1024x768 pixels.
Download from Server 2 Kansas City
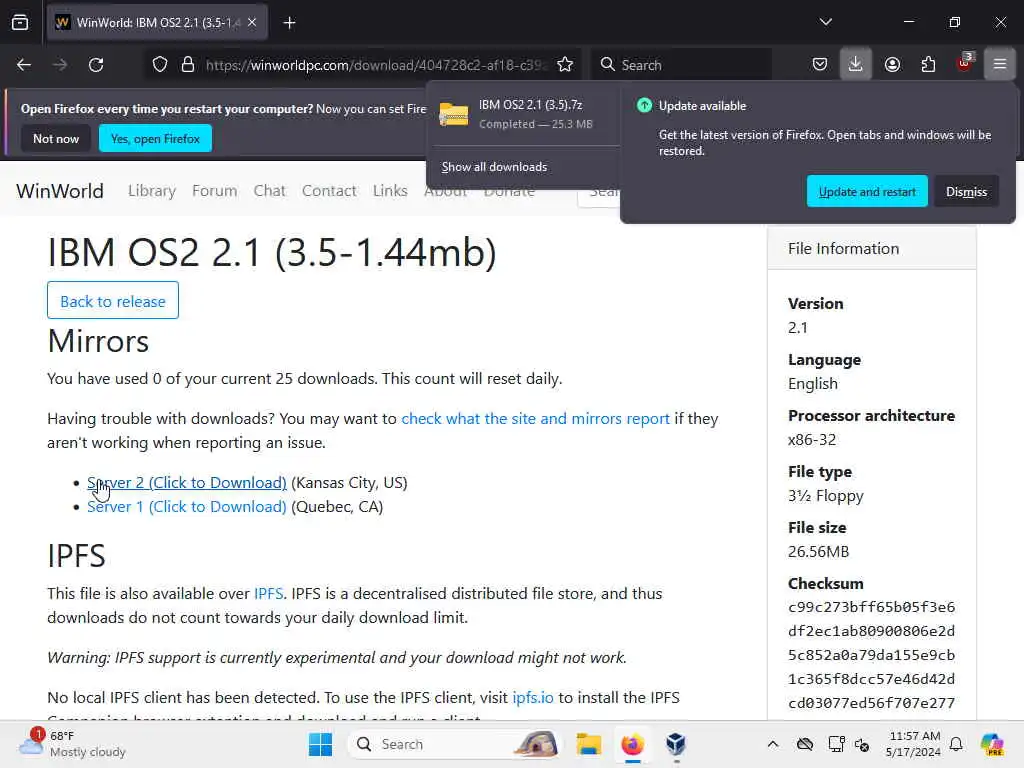[x=187, y=483]
